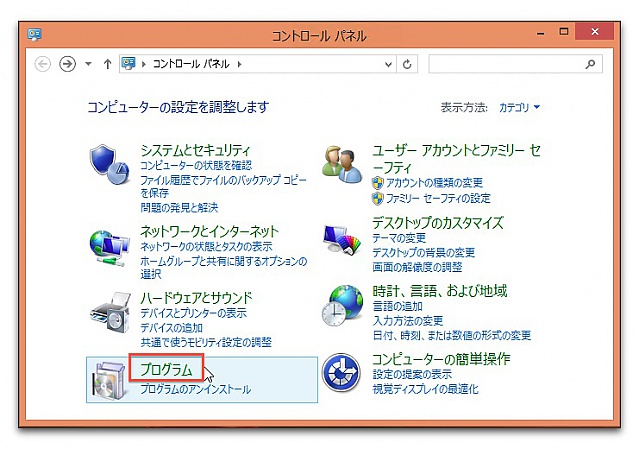Open ファミリー セーフティの設定 link
639x449 pixels.
point(438,198)
